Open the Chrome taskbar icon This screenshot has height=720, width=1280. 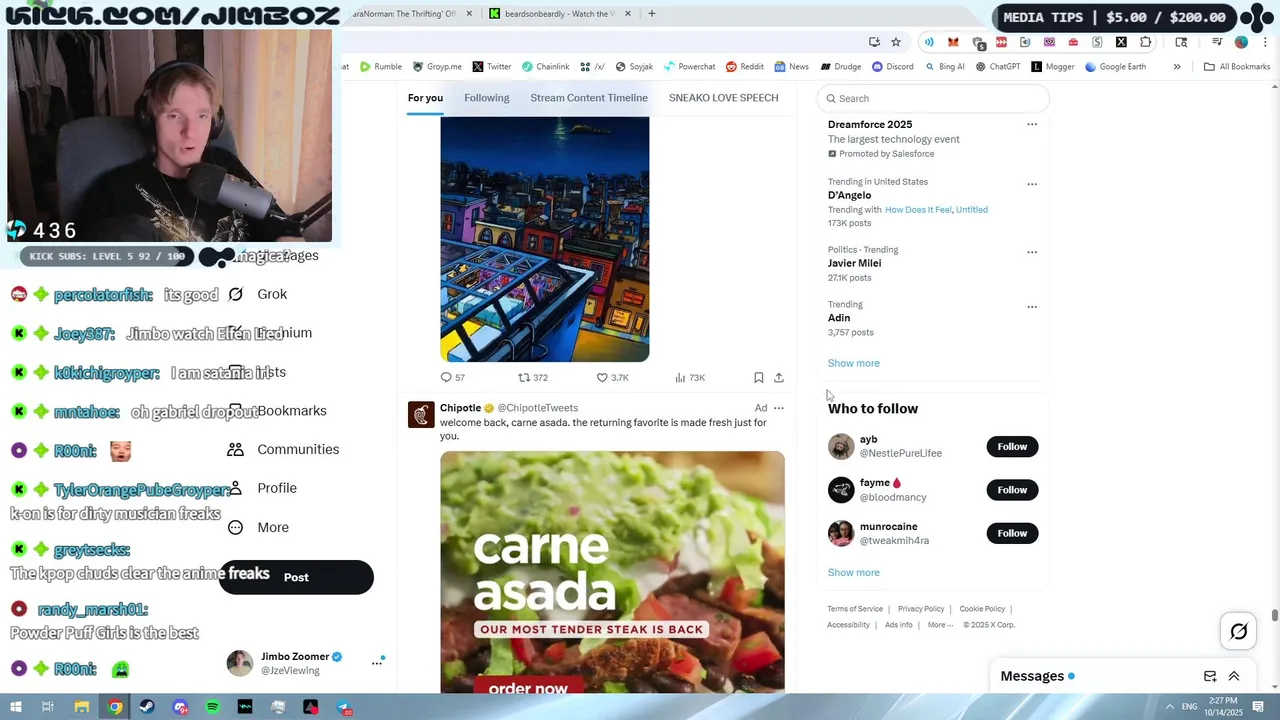pyautogui.click(x=115, y=707)
